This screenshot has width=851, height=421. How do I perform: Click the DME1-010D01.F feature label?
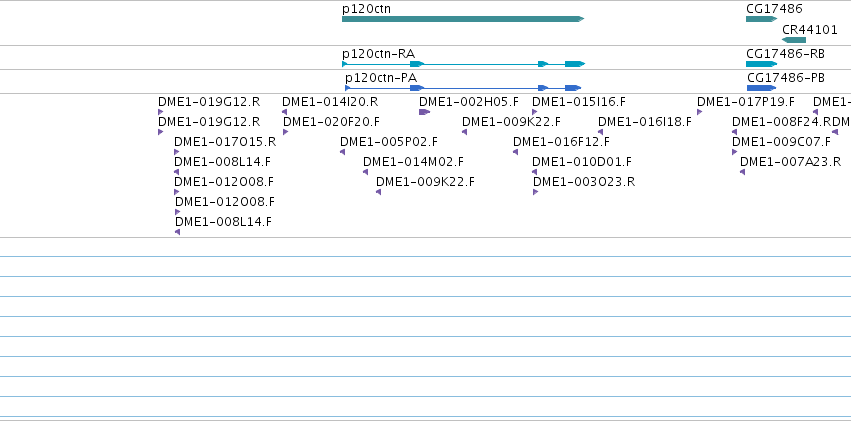[582, 162]
